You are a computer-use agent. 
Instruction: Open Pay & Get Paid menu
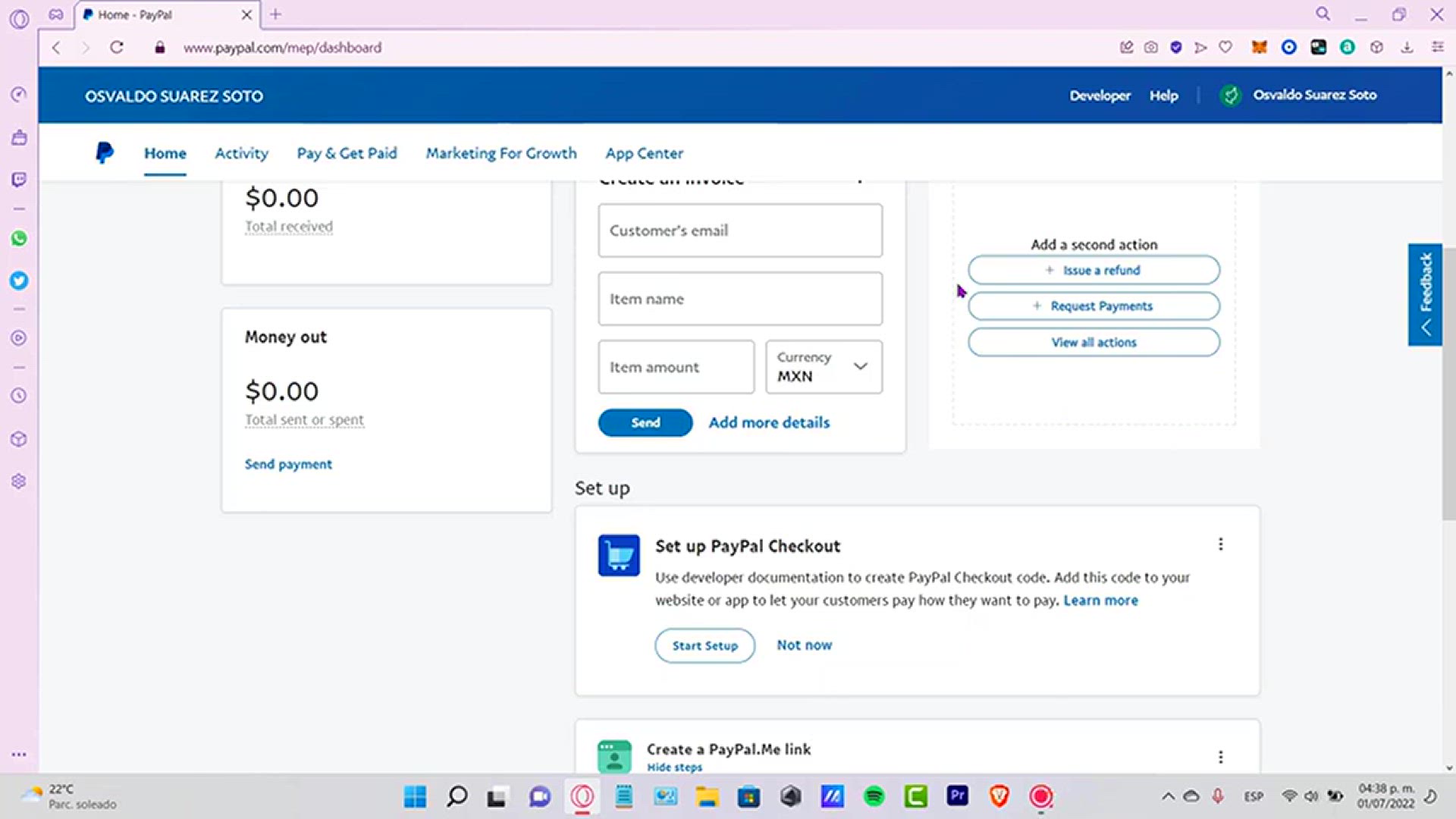(347, 153)
